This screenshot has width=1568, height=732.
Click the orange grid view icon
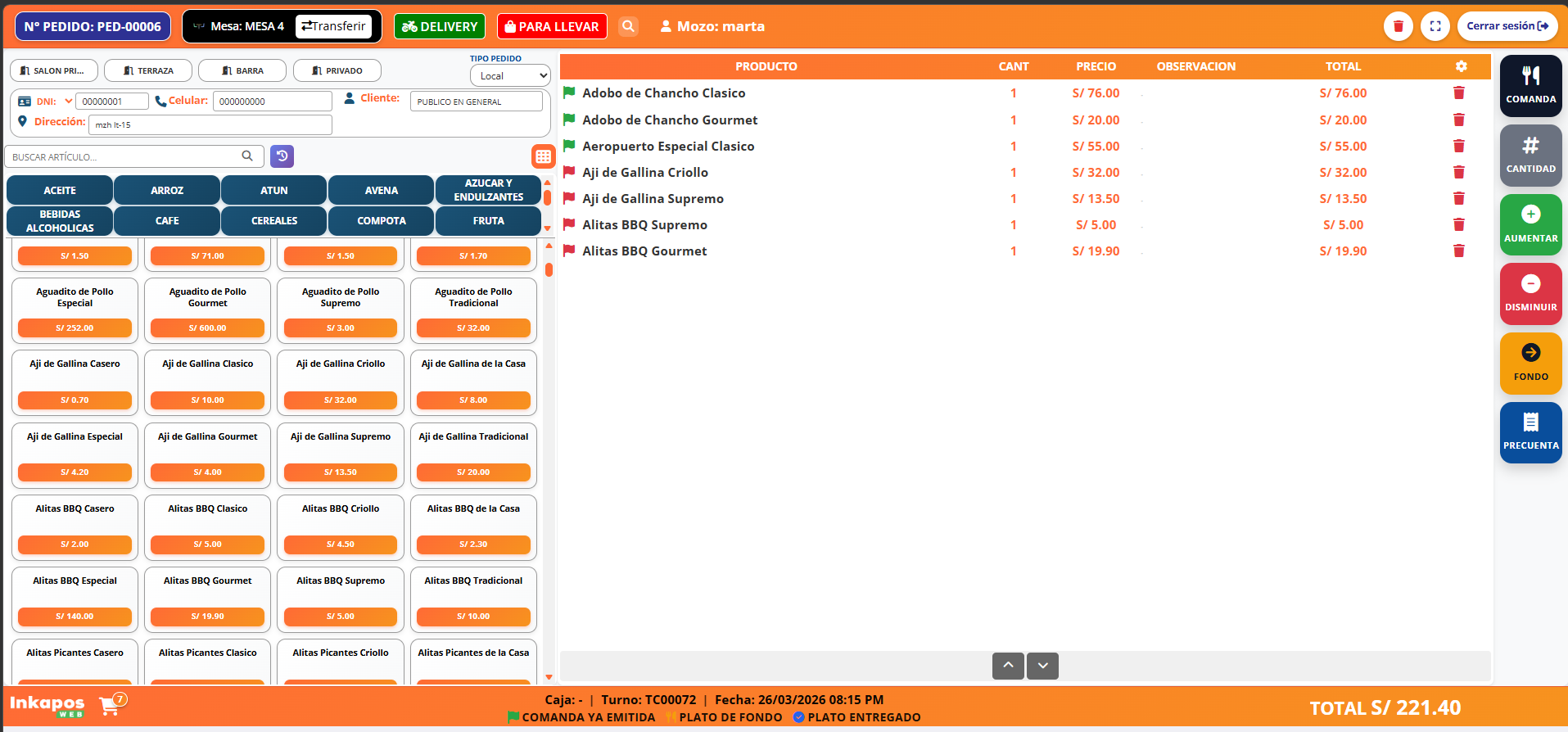tap(543, 156)
